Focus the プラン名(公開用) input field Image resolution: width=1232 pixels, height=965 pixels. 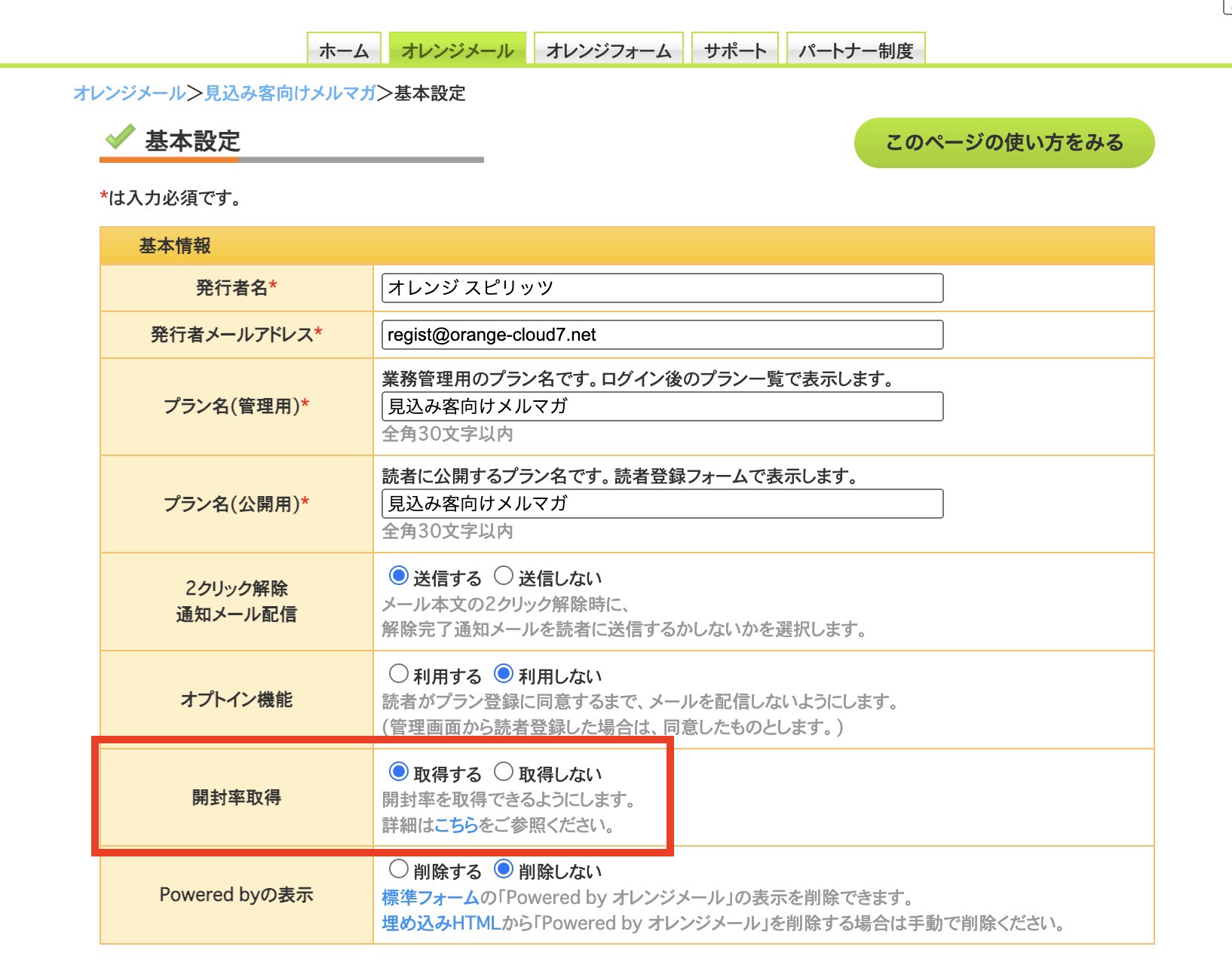662,504
